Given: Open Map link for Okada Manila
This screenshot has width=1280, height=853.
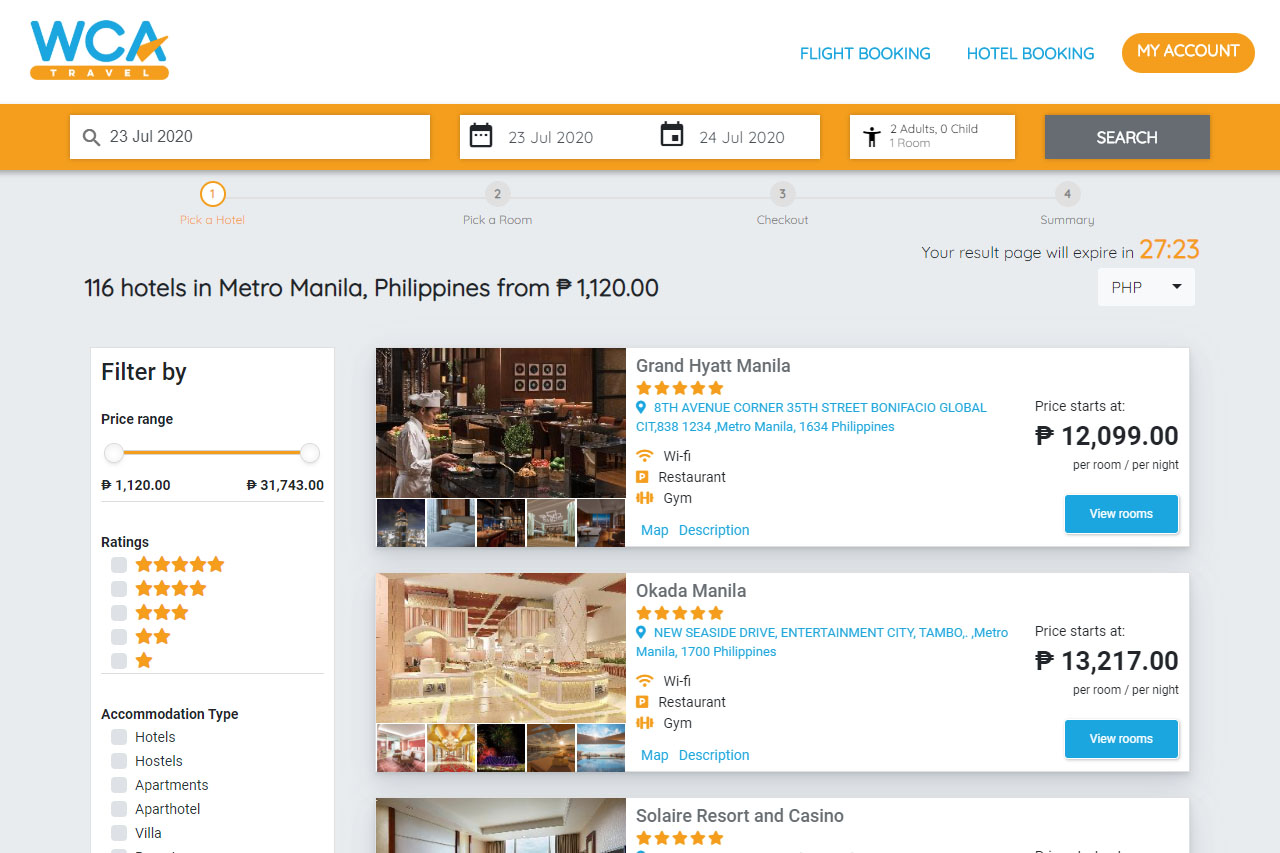Looking at the screenshot, I should click(655, 755).
